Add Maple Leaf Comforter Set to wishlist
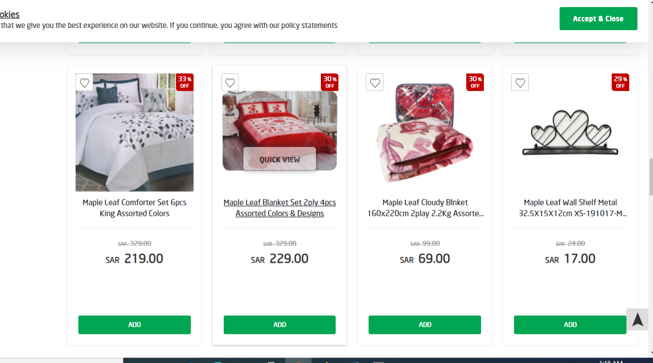Viewport: 653px width, 363px height. pos(85,82)
